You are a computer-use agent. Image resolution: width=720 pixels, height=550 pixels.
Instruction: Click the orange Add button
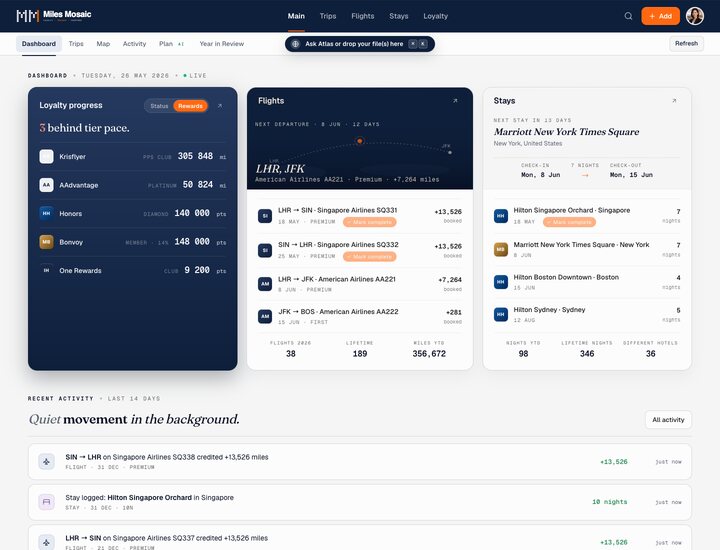pos(660,16)
